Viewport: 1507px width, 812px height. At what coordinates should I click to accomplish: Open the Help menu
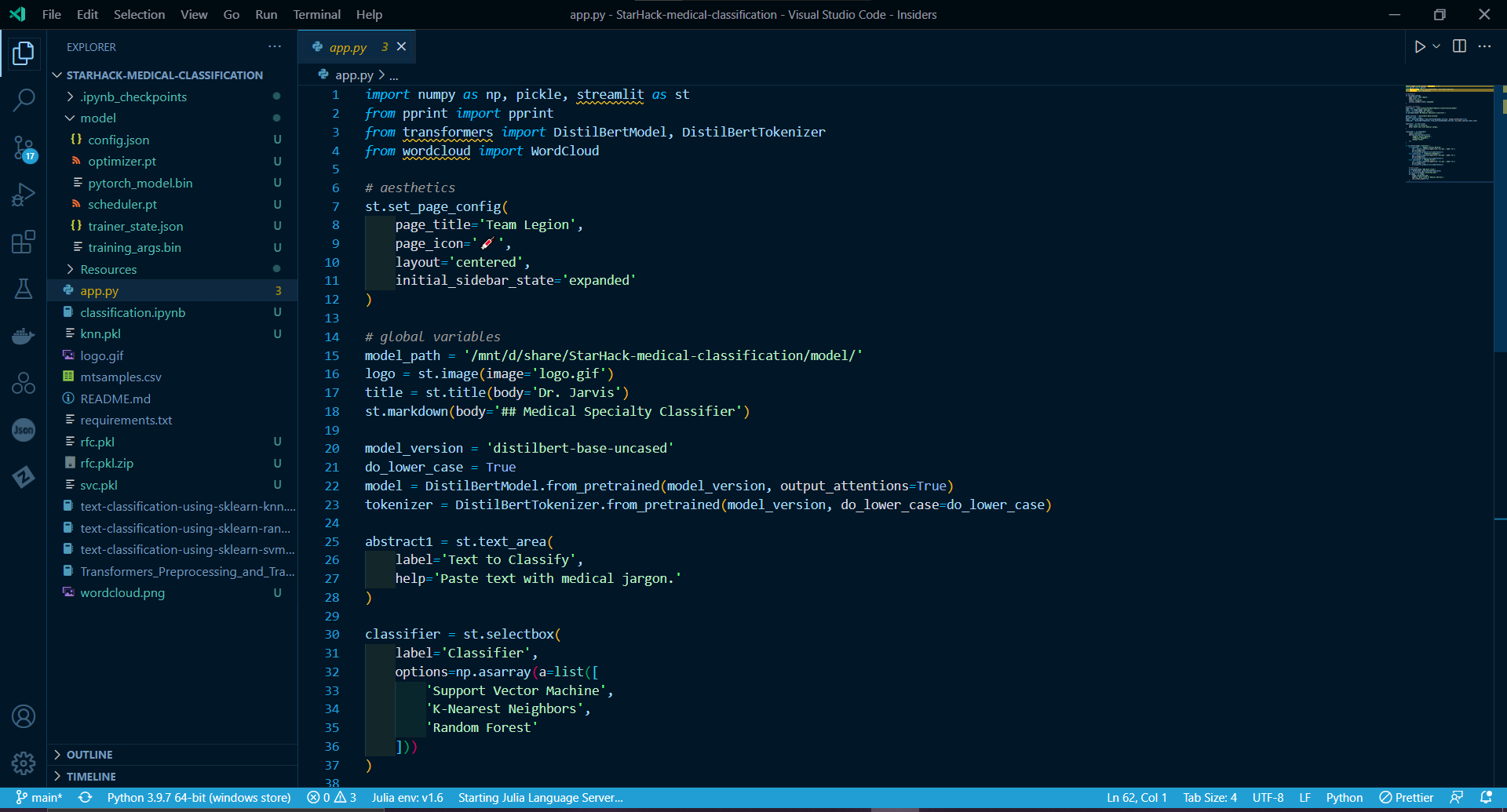point(369,14)
